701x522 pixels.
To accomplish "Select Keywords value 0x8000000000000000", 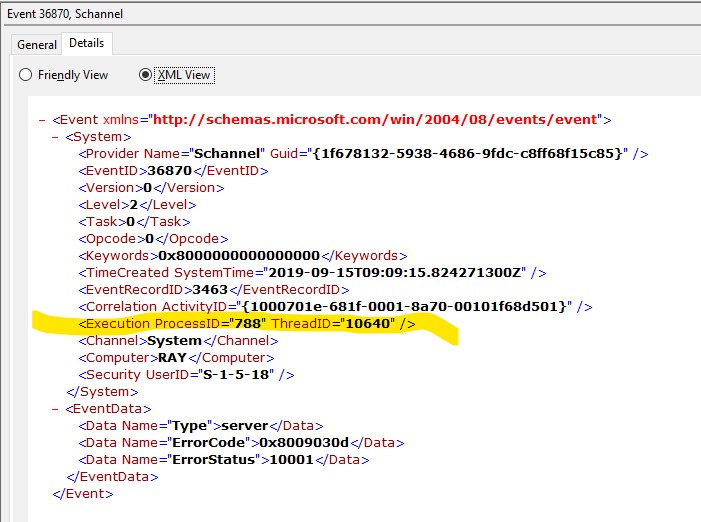I will 239,256.
